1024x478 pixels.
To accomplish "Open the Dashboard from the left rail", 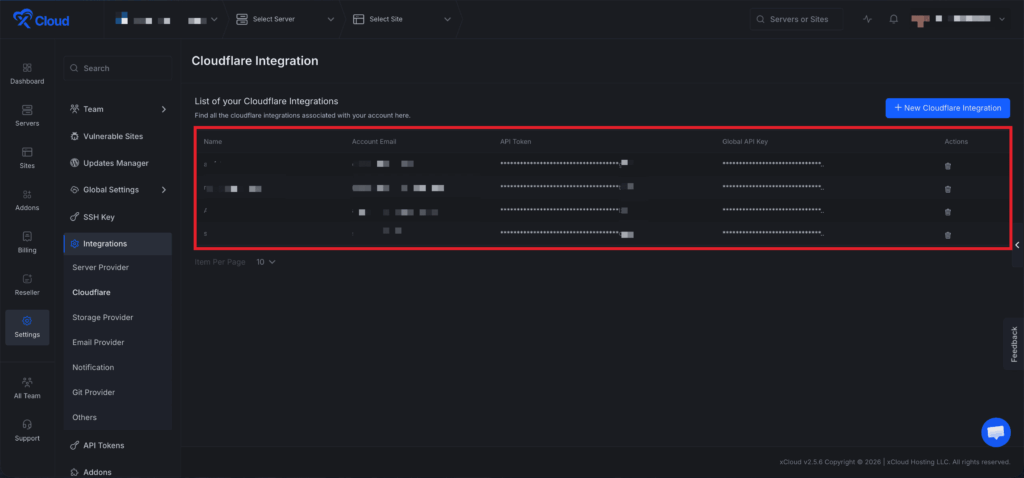I will click(x=27, y=74).
